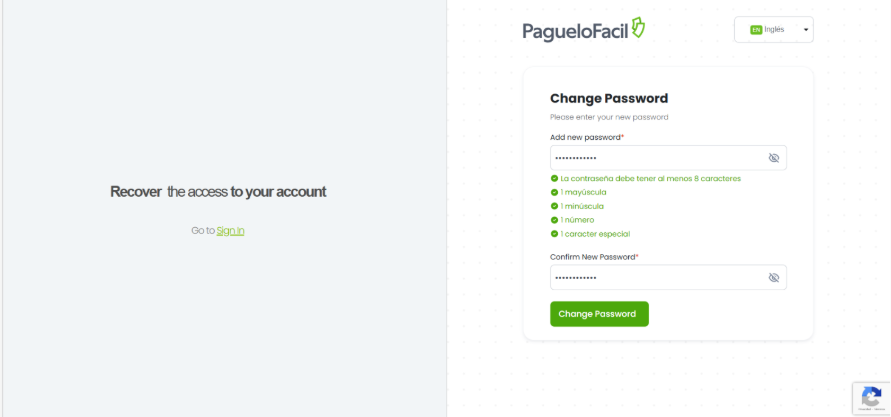
Task: Focus the Add new password input field
Action: click(x=655, y=158)
